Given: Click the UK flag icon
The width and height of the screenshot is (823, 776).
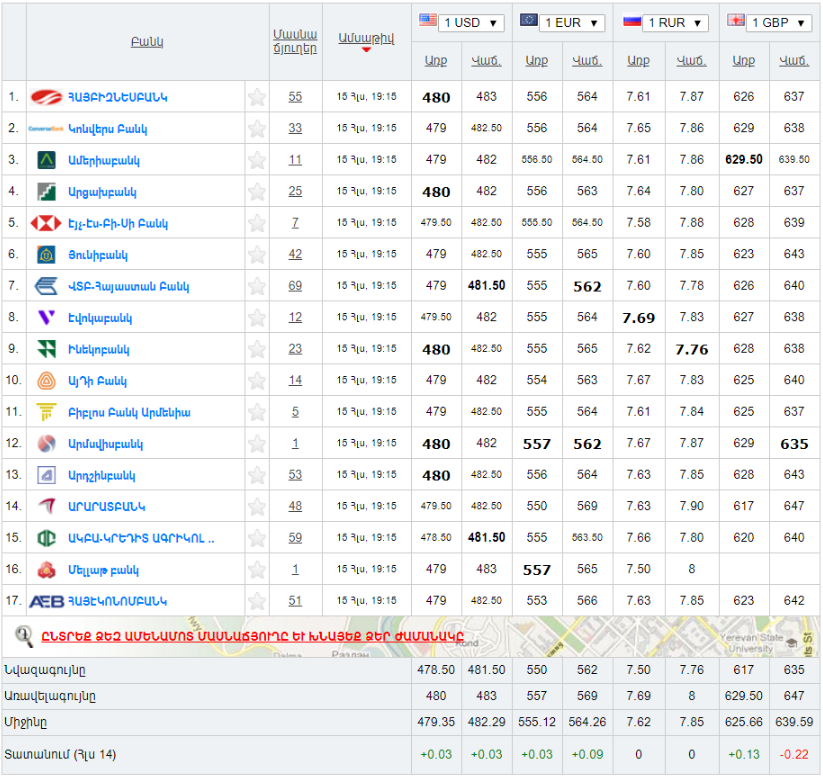Looking at the screenshot, I should click(735, 20).
